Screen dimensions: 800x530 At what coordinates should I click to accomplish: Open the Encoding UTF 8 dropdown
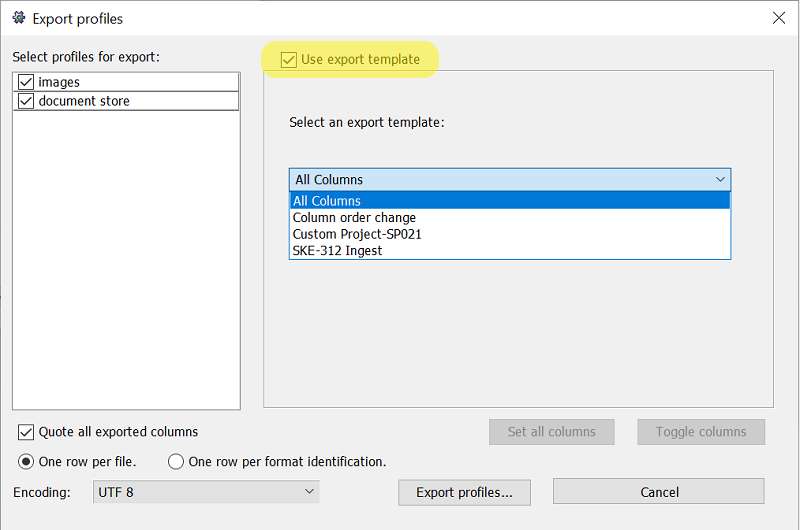point(206,492)
